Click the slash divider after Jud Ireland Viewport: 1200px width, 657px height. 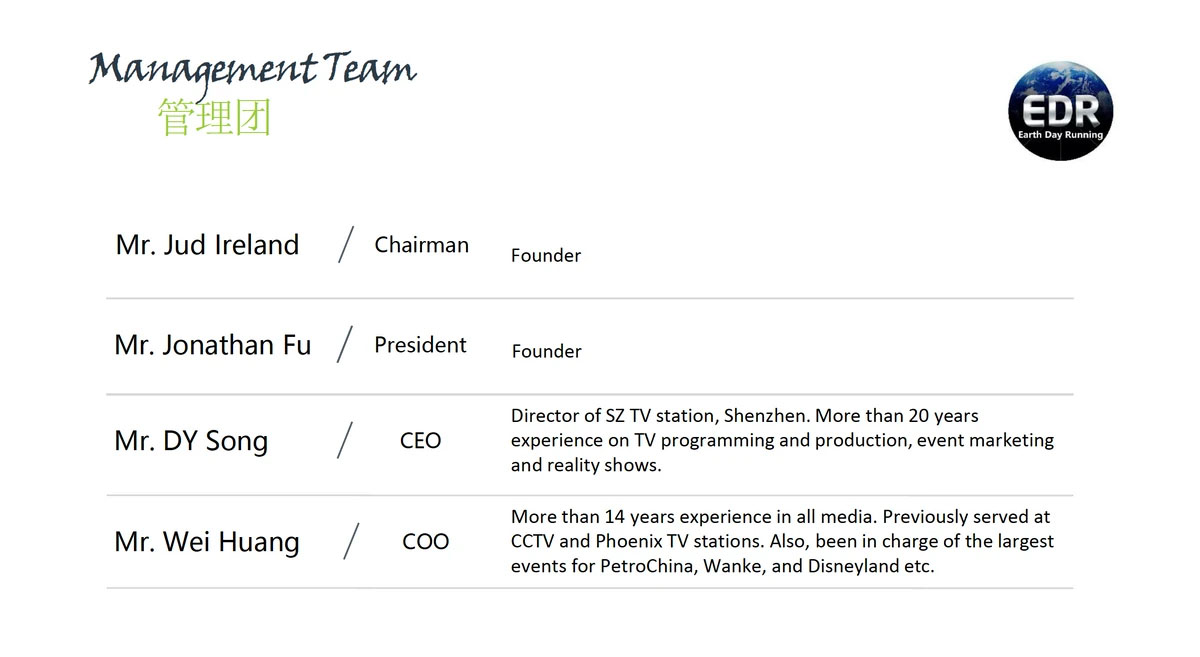pos(346,245)
